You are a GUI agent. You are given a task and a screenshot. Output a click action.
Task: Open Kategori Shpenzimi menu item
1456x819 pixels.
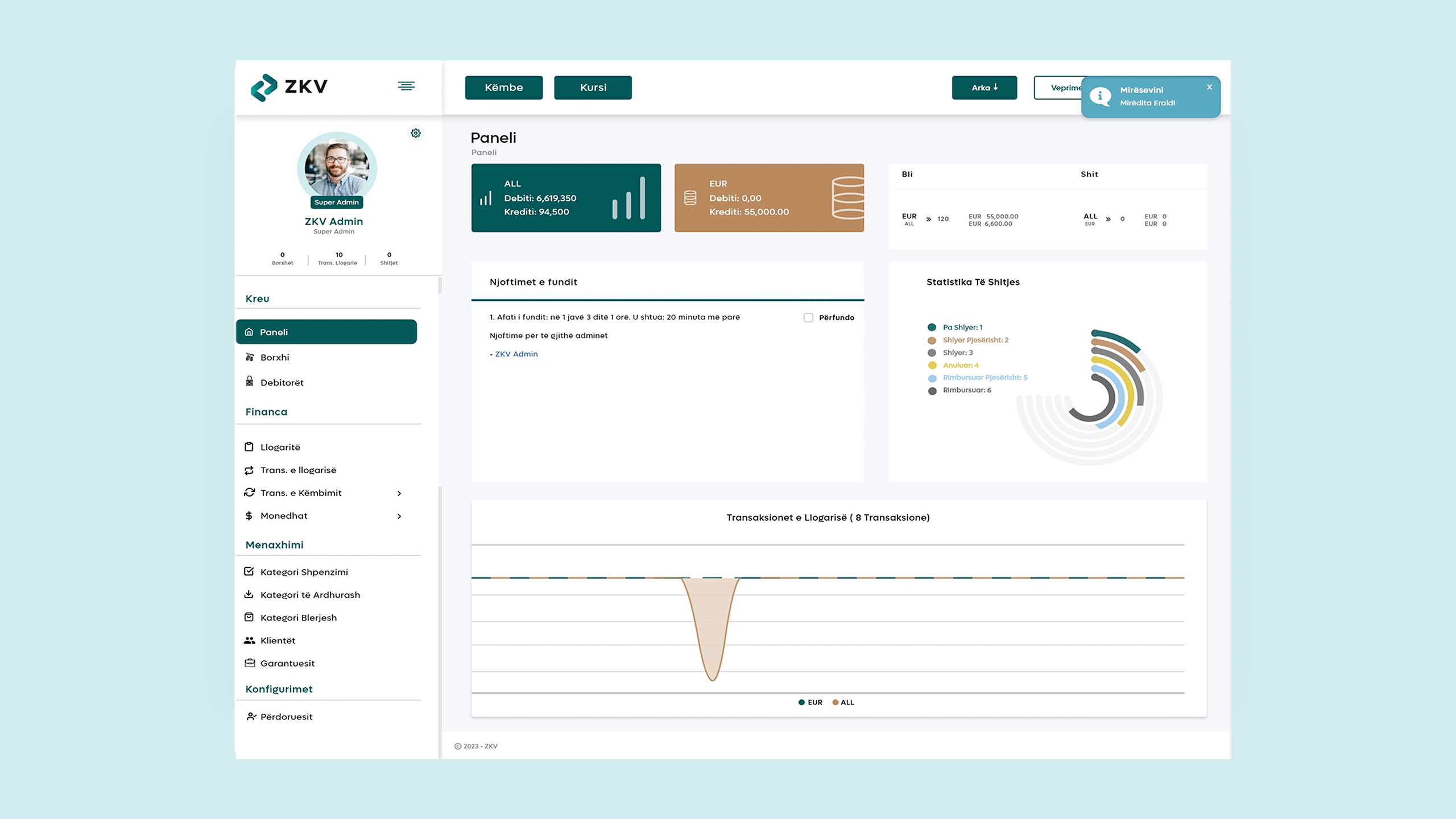click(304, 572)
